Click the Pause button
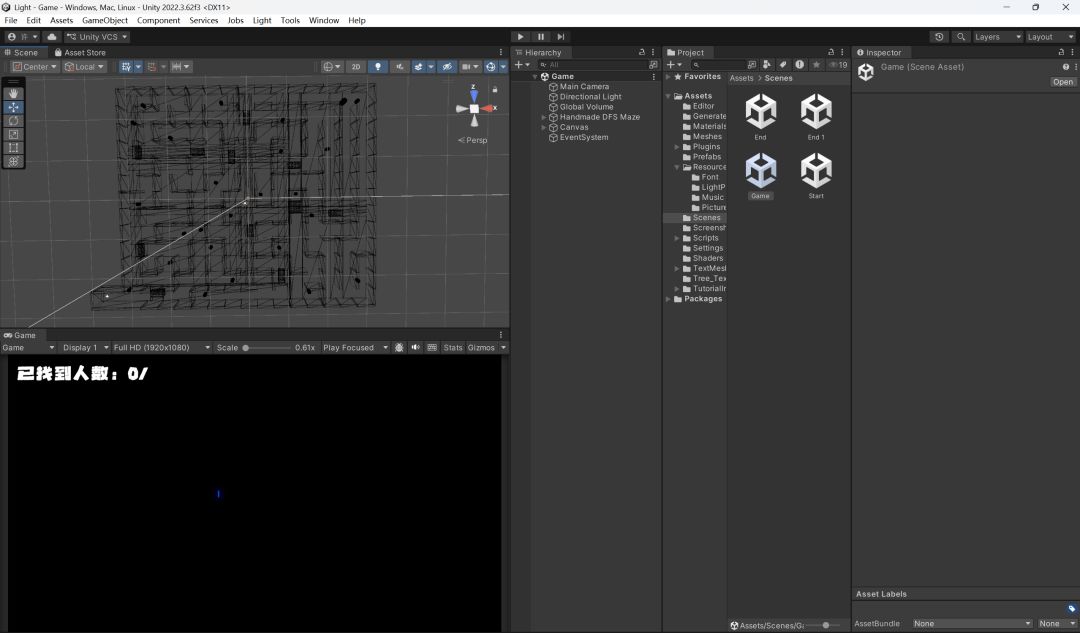 (541, 37)
